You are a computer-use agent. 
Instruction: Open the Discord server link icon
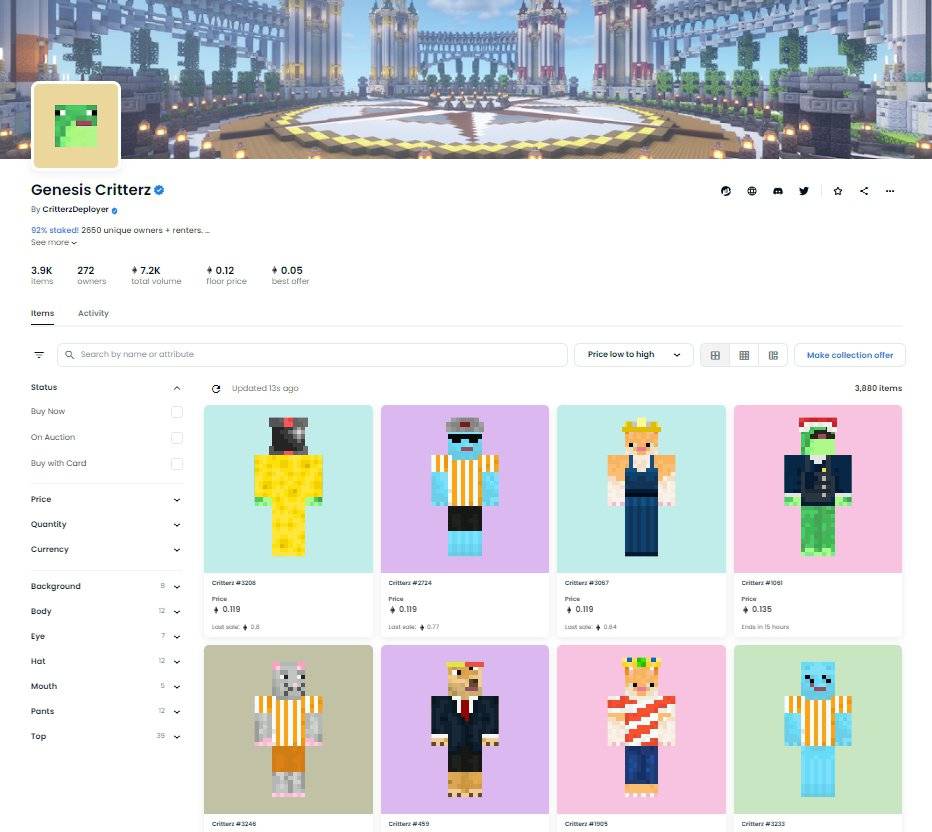tap(778, 191)
